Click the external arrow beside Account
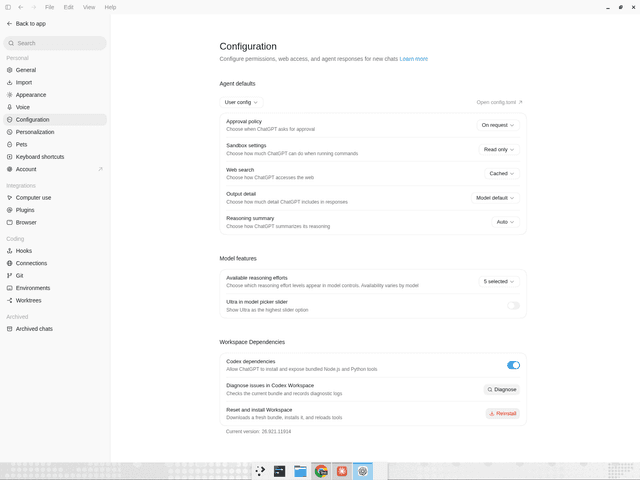 [x=100, y=169]
